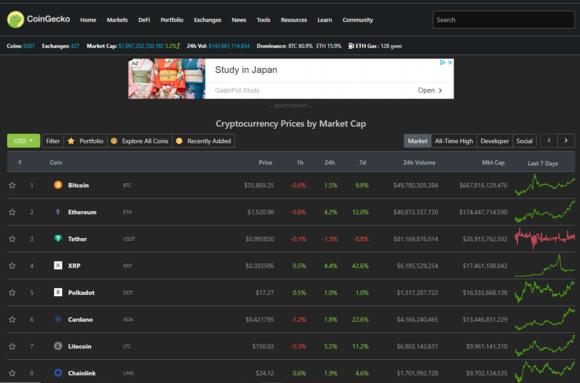Click the Bitcoin coin icon
Image resolution: width=580 pixels, height=383 pixels.
(58, 185)
